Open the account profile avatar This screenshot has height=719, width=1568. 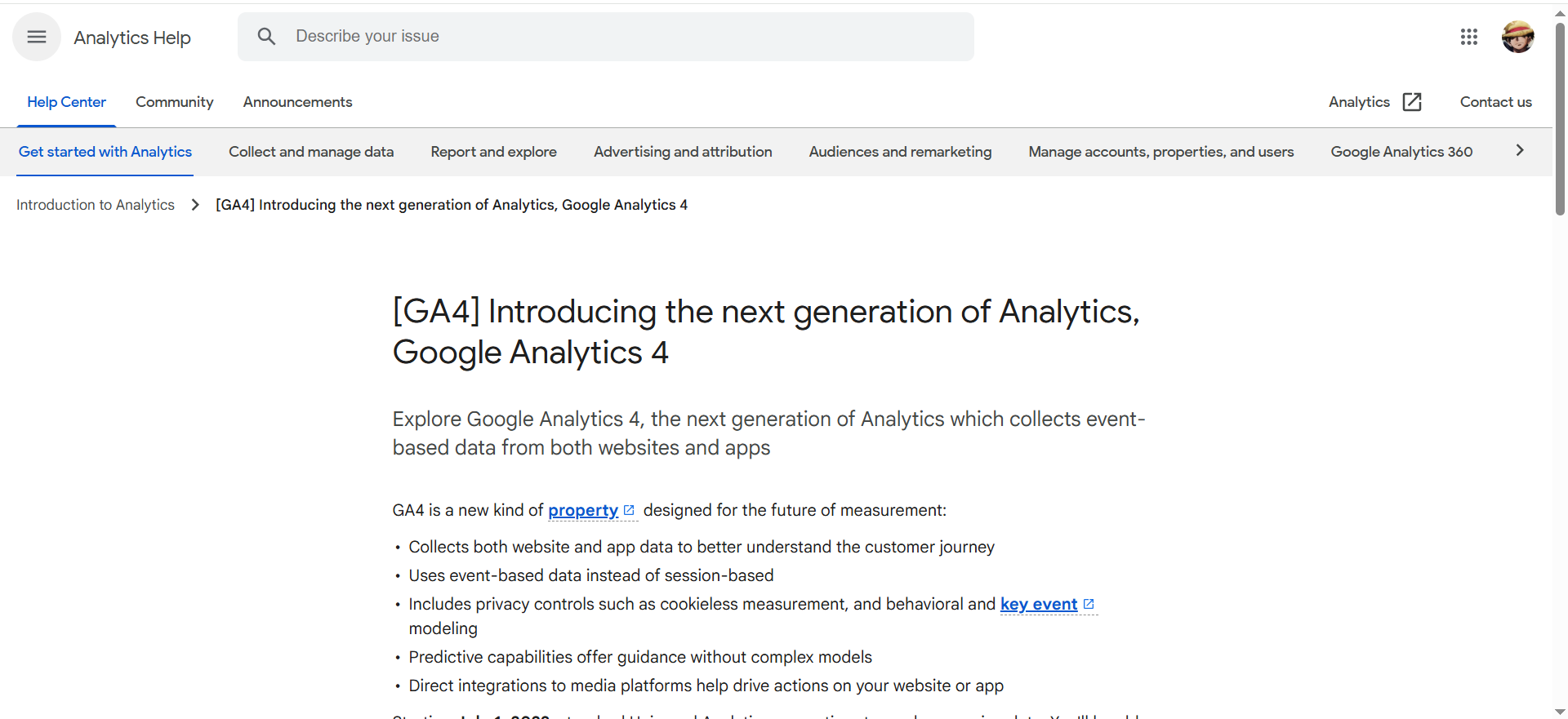[1517, 37]
